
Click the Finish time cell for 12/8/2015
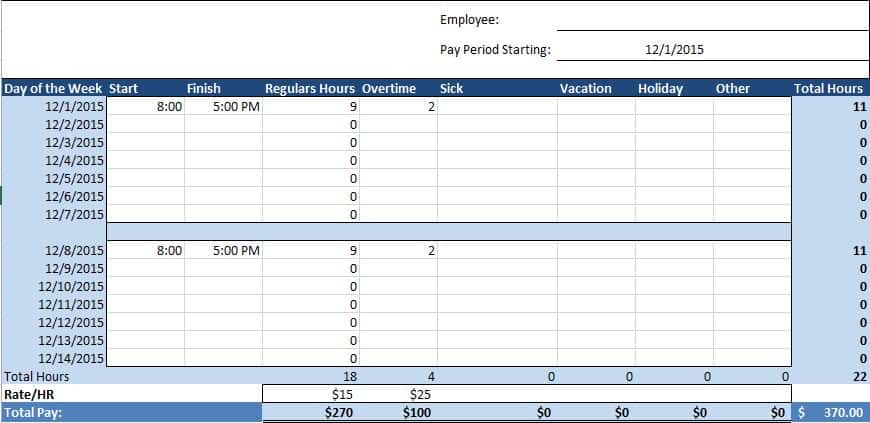[x=223, y=250]
